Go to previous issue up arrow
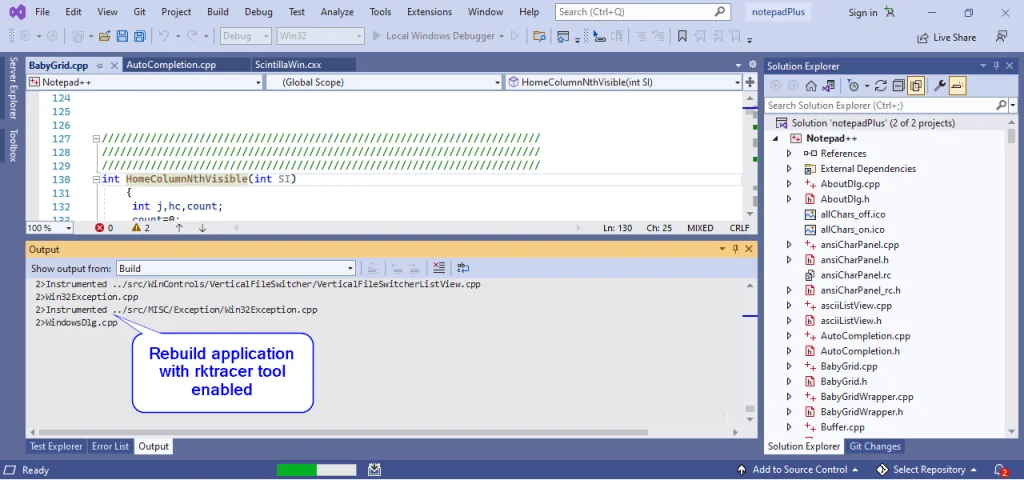The width and height of the screenshot is (1024, 480). 179,228
